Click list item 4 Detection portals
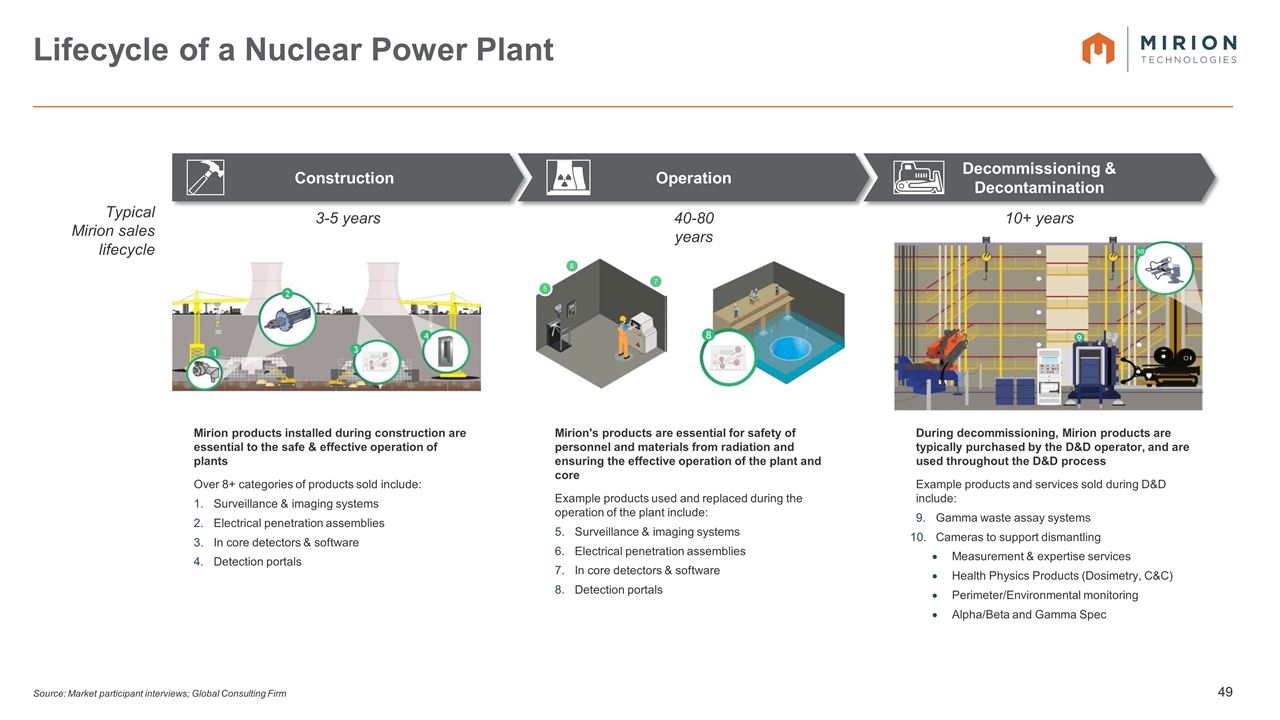The width and height of the screenshot is (1280, 720). pos(247,561)
